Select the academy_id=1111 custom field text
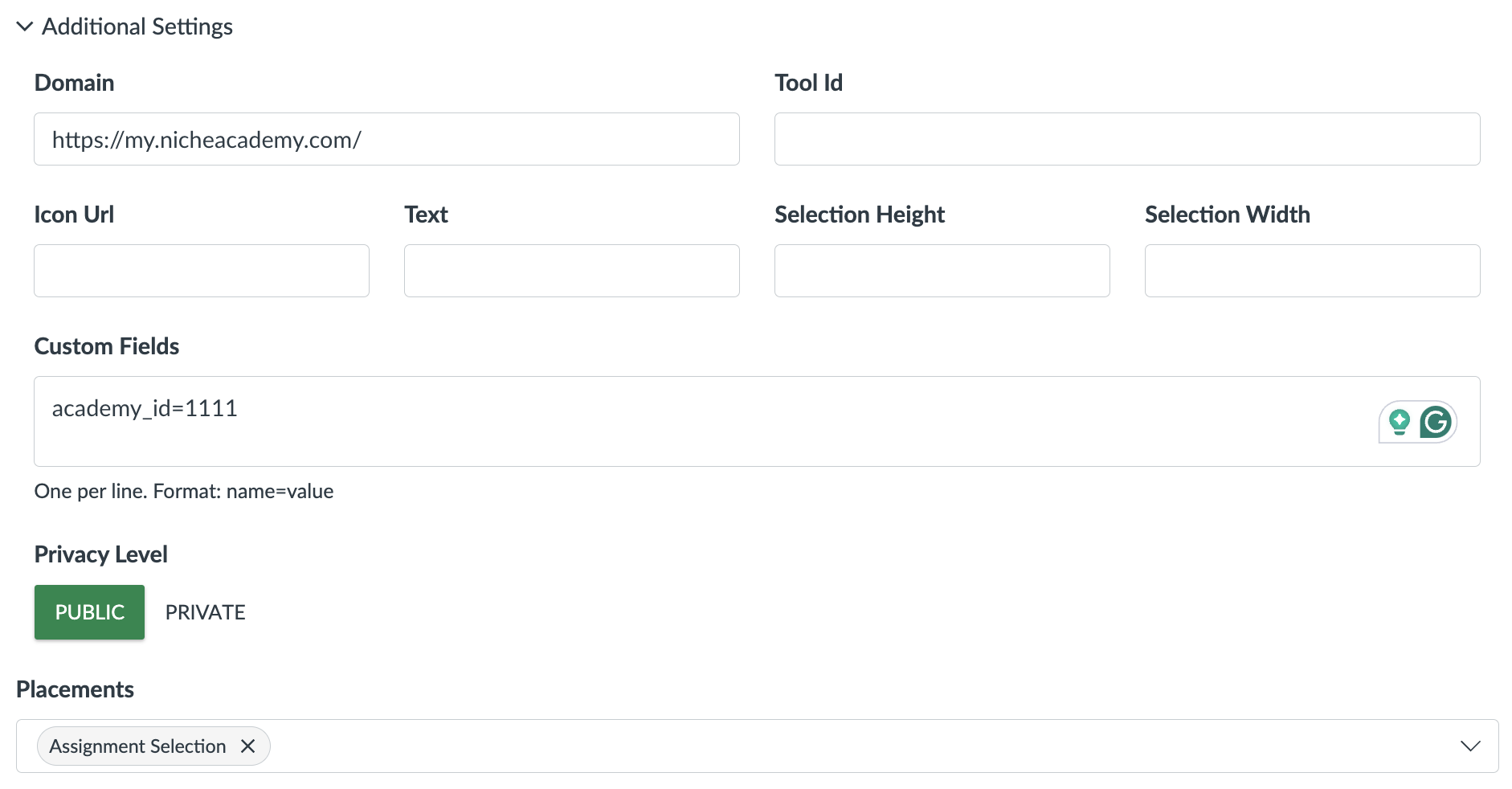1512x789 pixels. point(145,408)
